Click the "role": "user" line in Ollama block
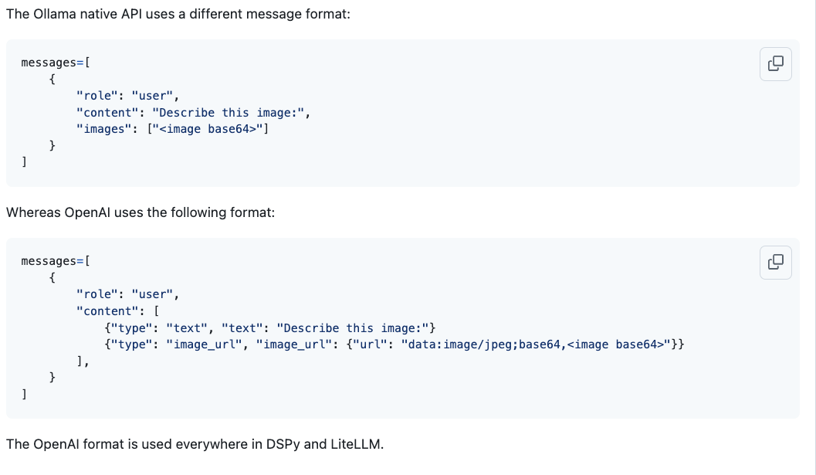The height and width of the screenshot is (475, 816). tap(127, 96)
